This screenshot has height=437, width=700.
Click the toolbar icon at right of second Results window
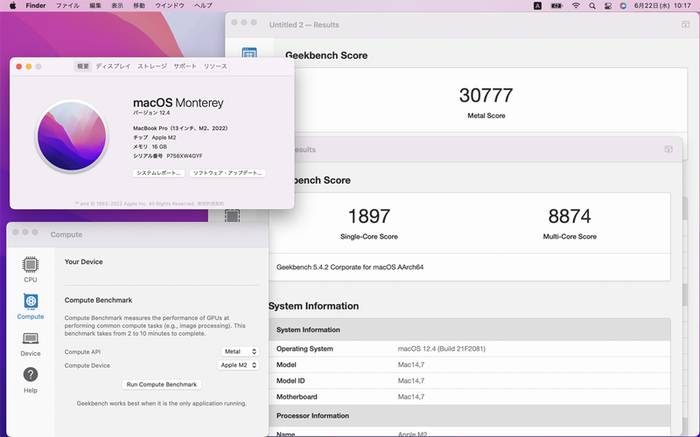[x=668, y=149]
